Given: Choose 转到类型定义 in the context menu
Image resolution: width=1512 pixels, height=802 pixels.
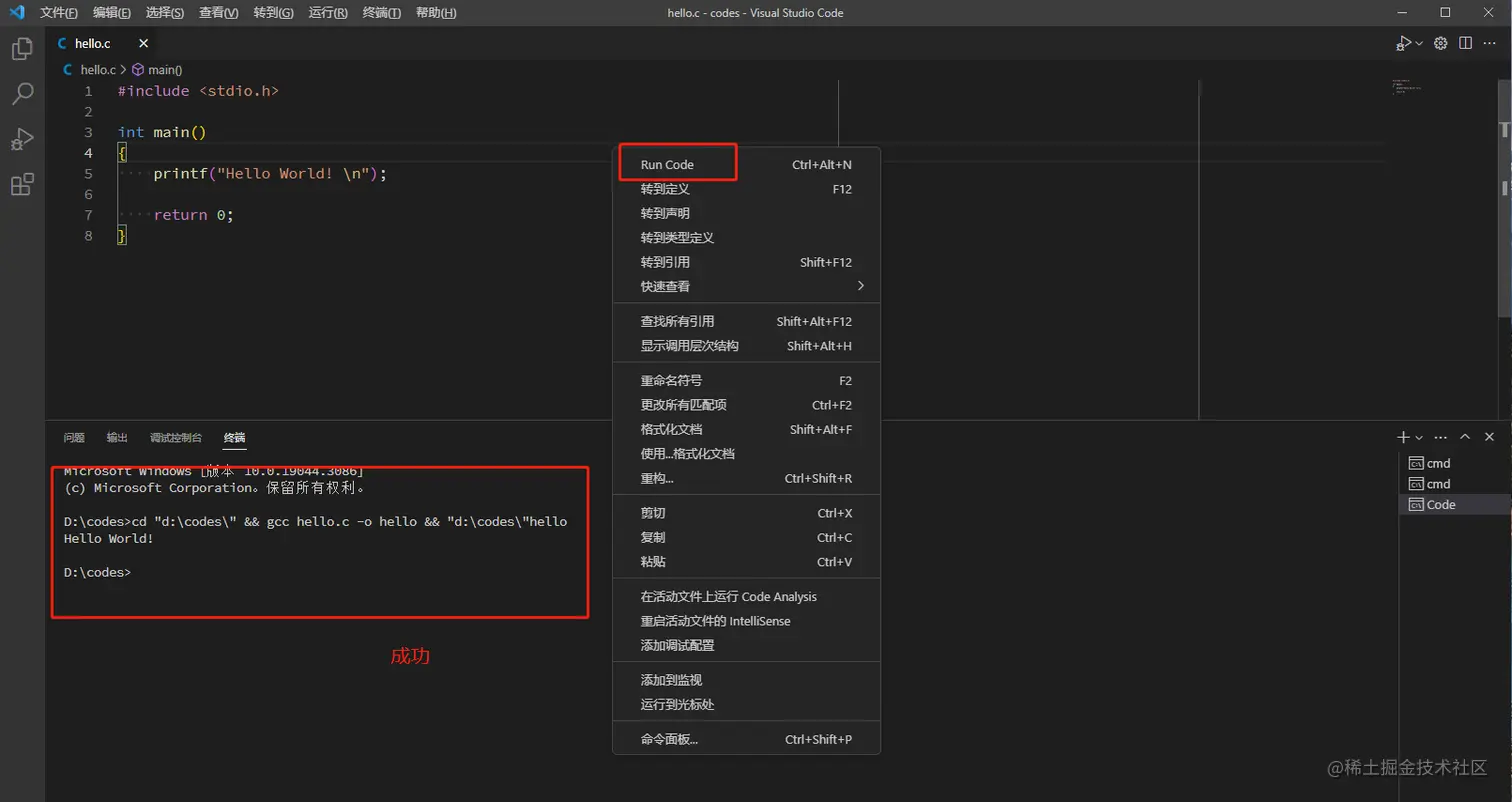Looking at the screenshot, I should (746, 238).
